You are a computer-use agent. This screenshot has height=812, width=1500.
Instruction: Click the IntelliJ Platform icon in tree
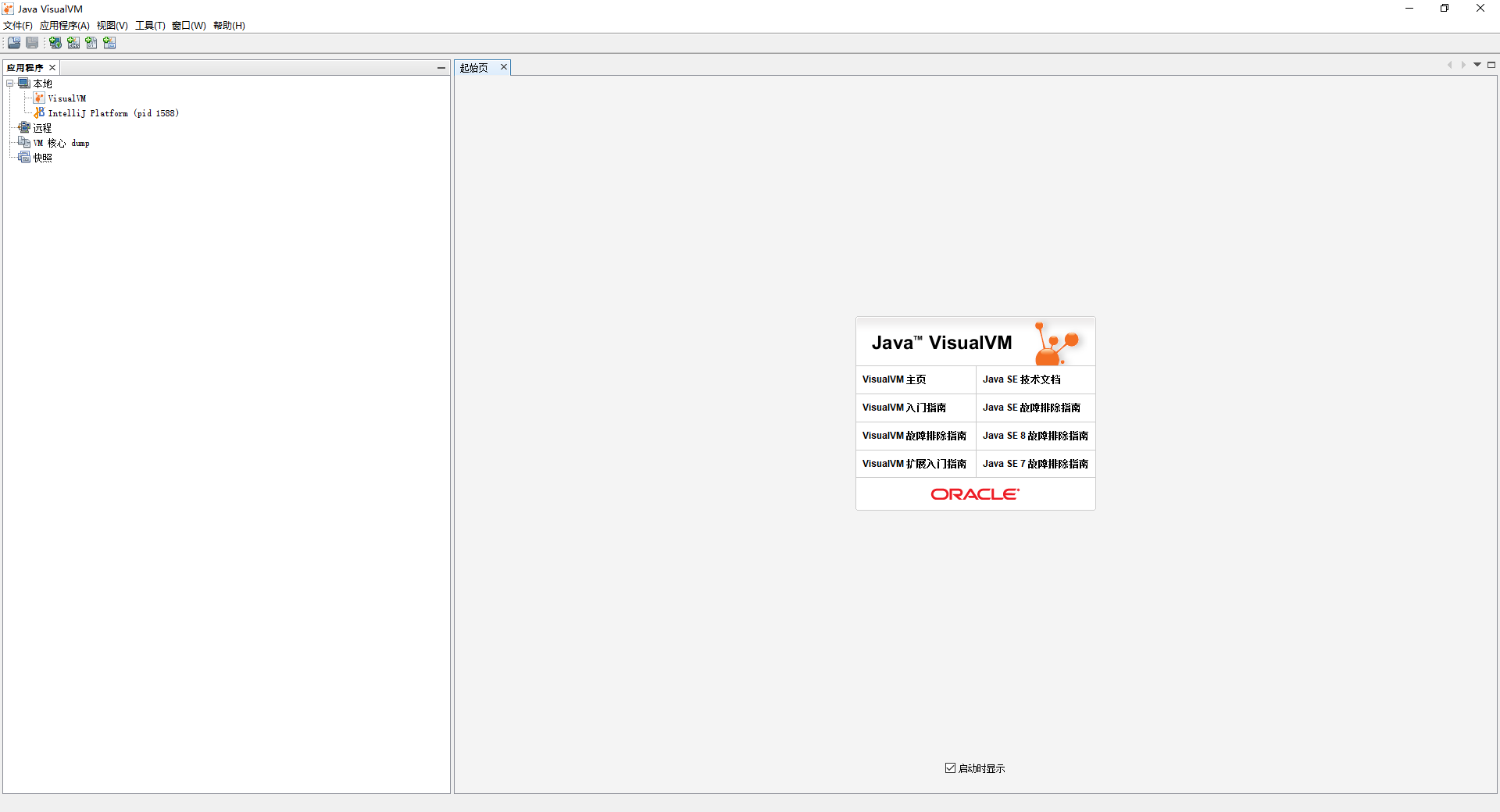pos(39,113)
